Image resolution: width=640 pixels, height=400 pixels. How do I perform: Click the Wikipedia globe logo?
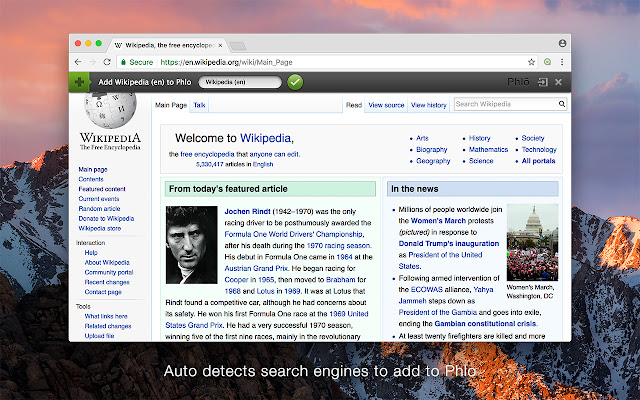point(110,110)
